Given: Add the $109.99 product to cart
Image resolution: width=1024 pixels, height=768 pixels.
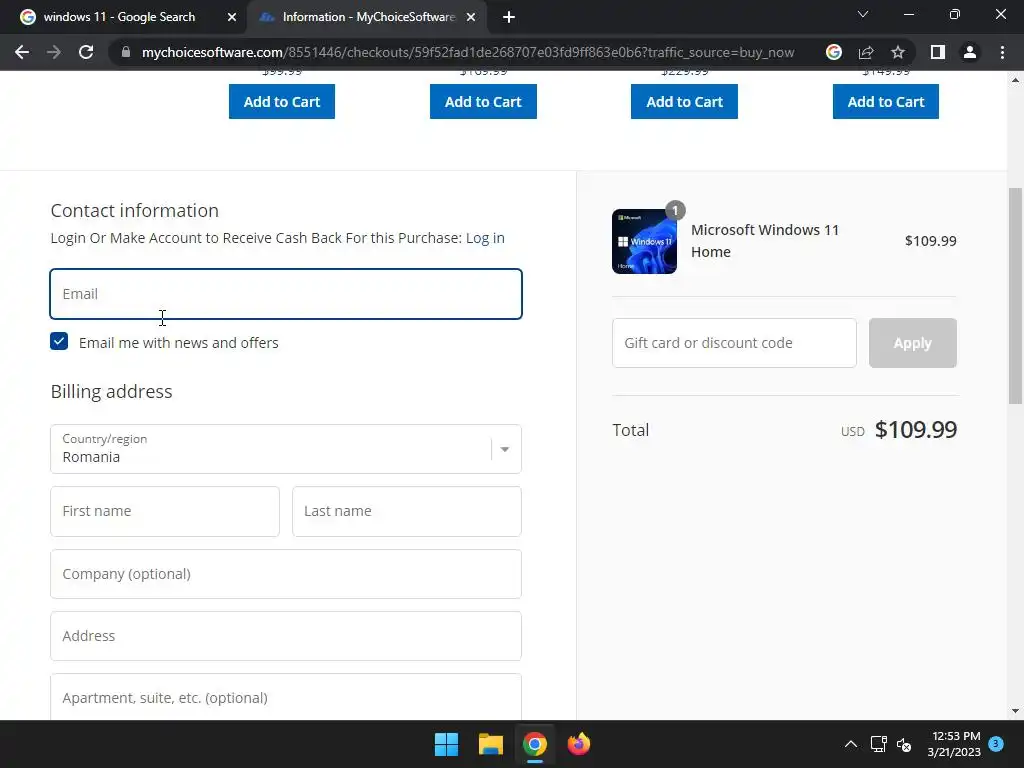Looking at the screenshot, I should pyautogui.click(x=483, y=101).
